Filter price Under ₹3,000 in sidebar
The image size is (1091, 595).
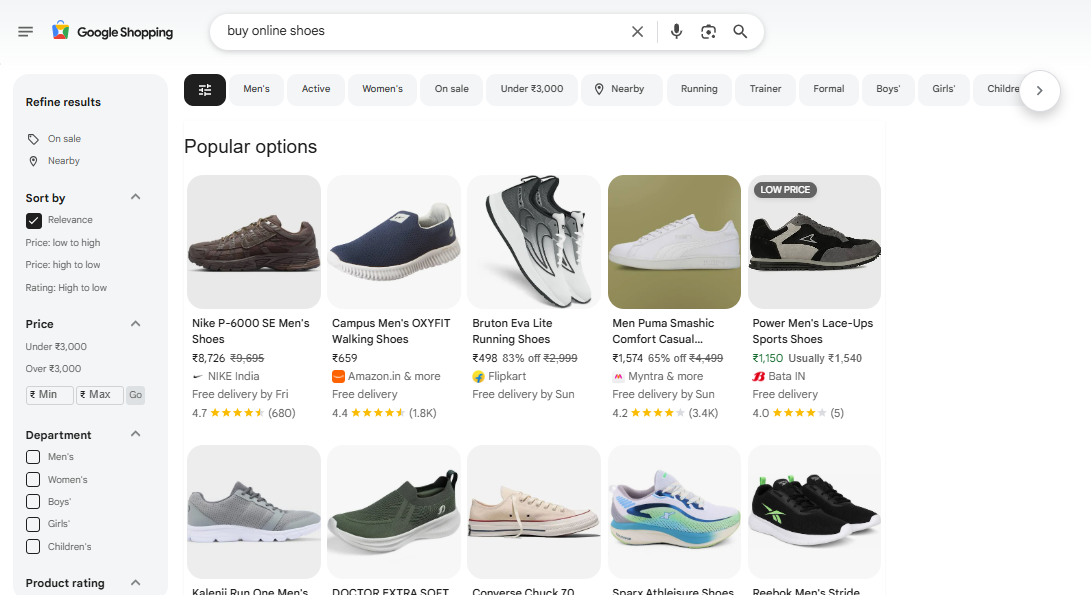coord(56,347)
